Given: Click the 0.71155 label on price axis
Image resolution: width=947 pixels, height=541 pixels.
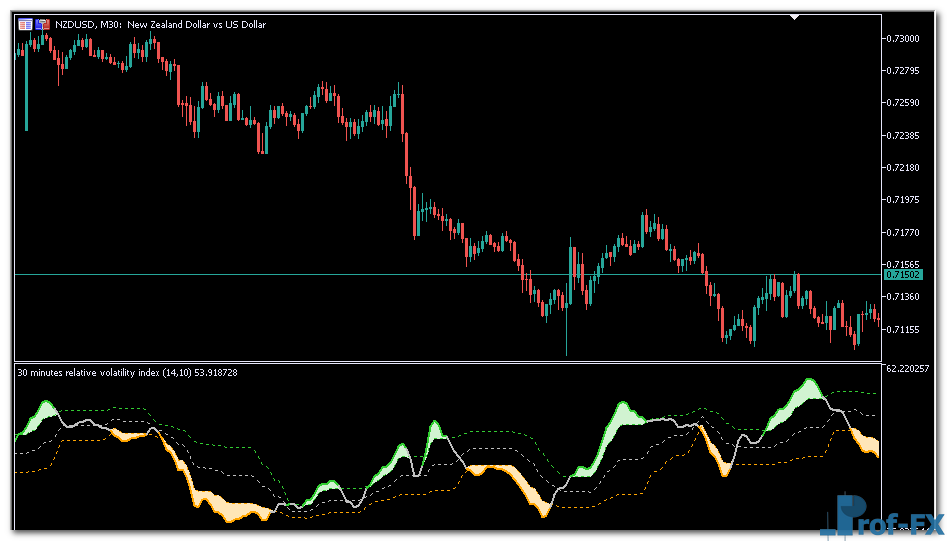Looking at the screenshot, I should (x=903, y=329).
